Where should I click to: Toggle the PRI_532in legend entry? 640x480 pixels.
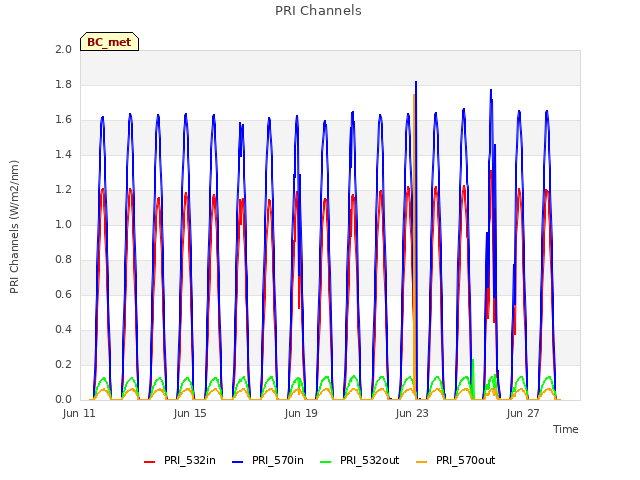tap(180, 460)
